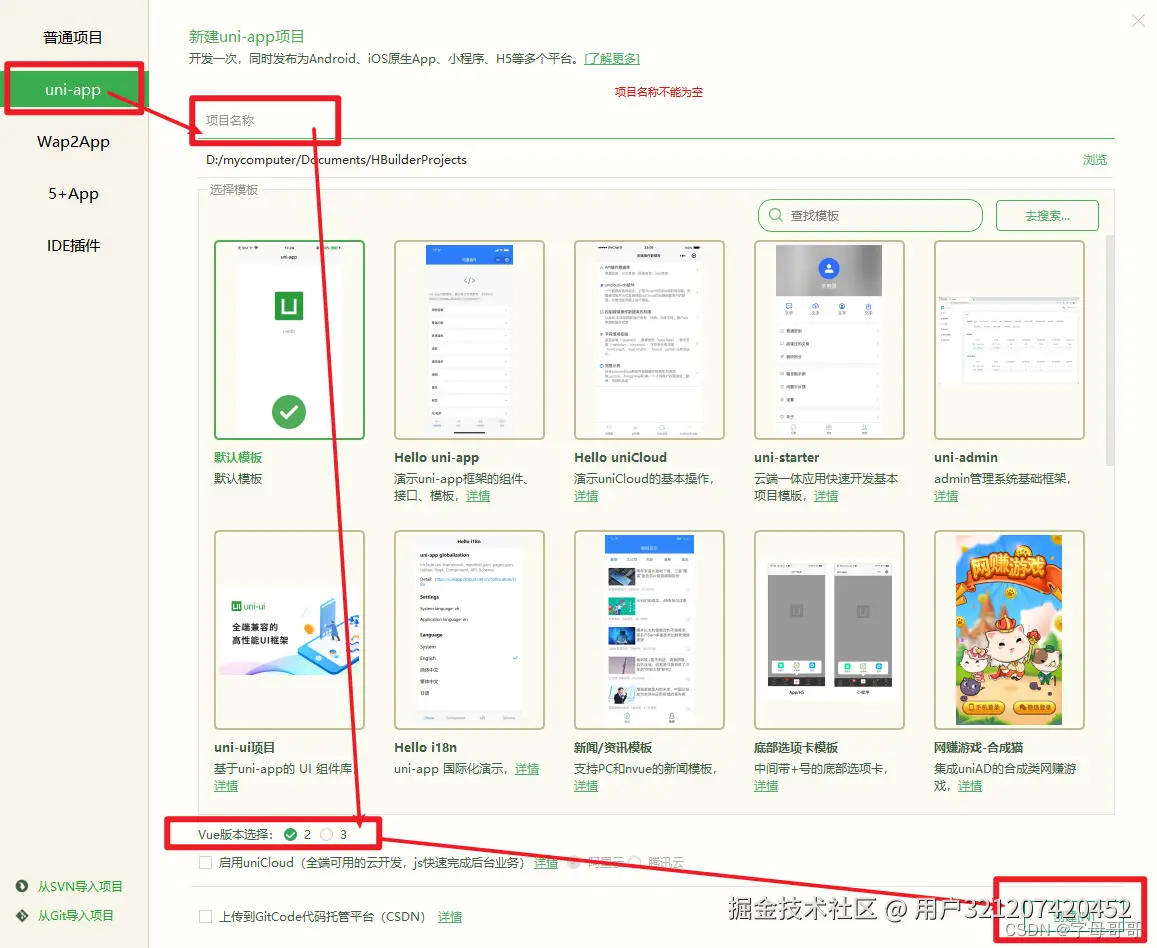The image size is (1157, 948).
Task: Select the IDE插件 sidebar tab
Action: pyautogui.click(x=73, y=245)
